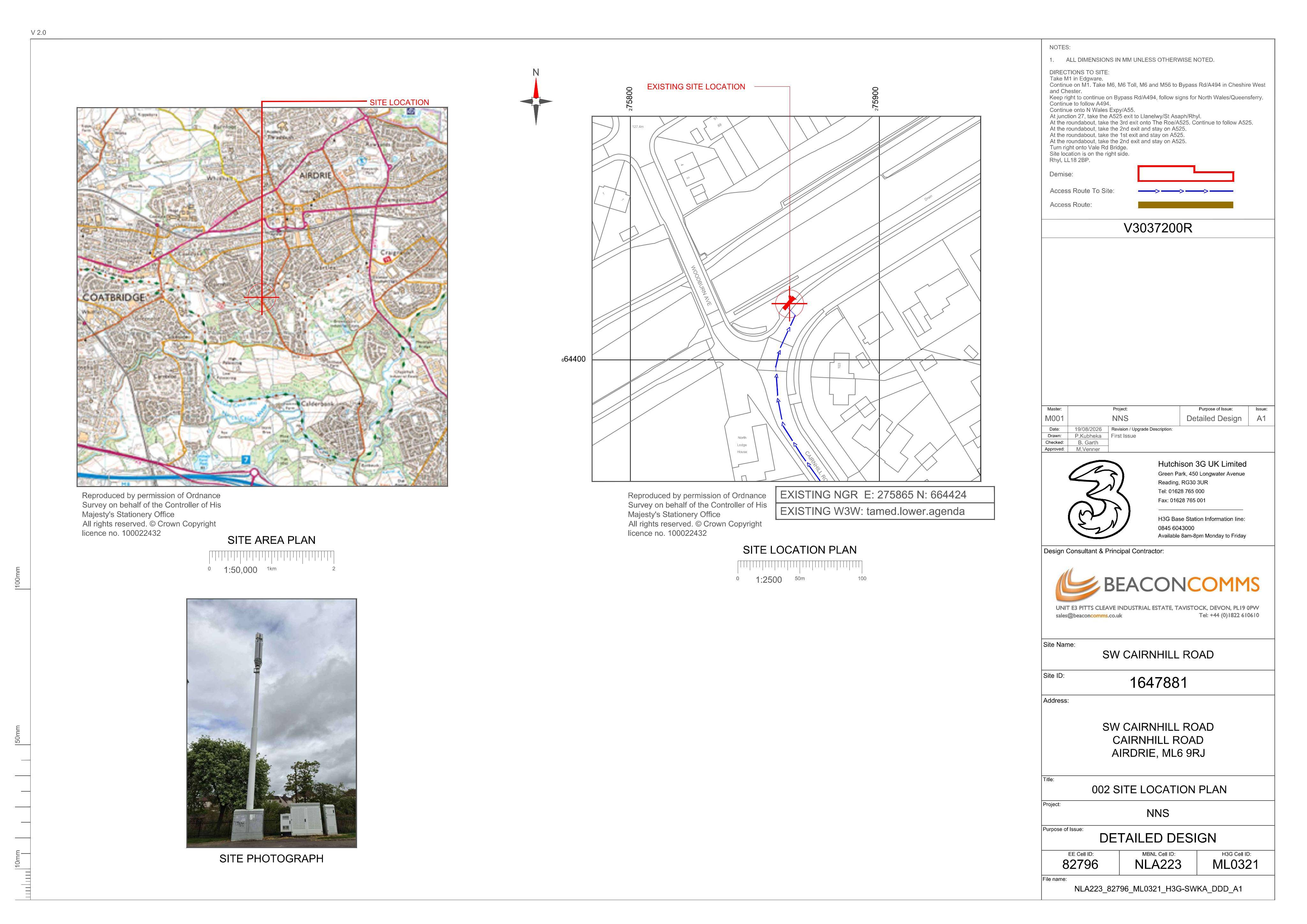Click the blue Access Route To Site legend line
This screenshot has height=924, width=1307.
tap(1185, 191)
